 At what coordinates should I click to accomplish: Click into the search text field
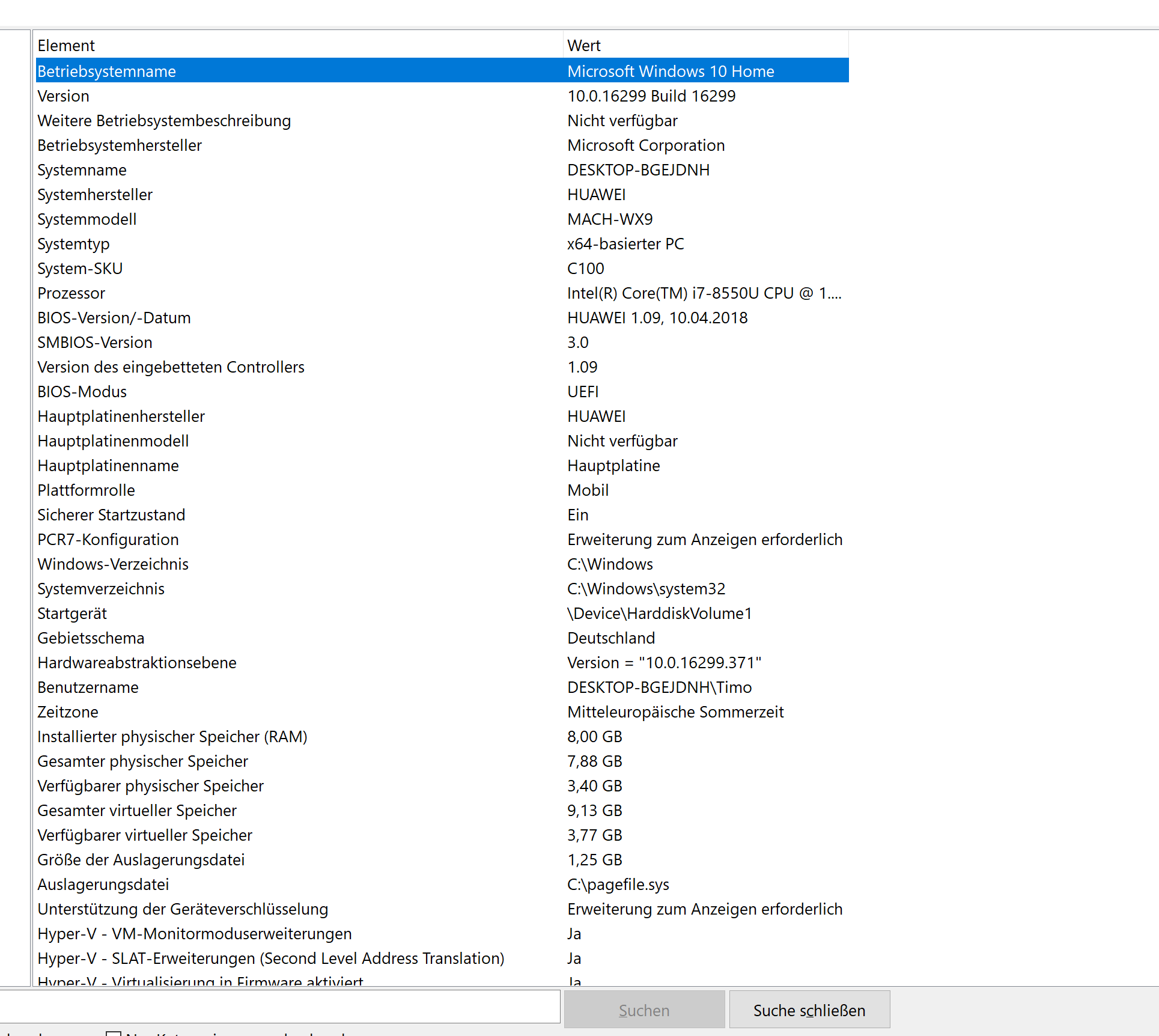coord(279,1007)
